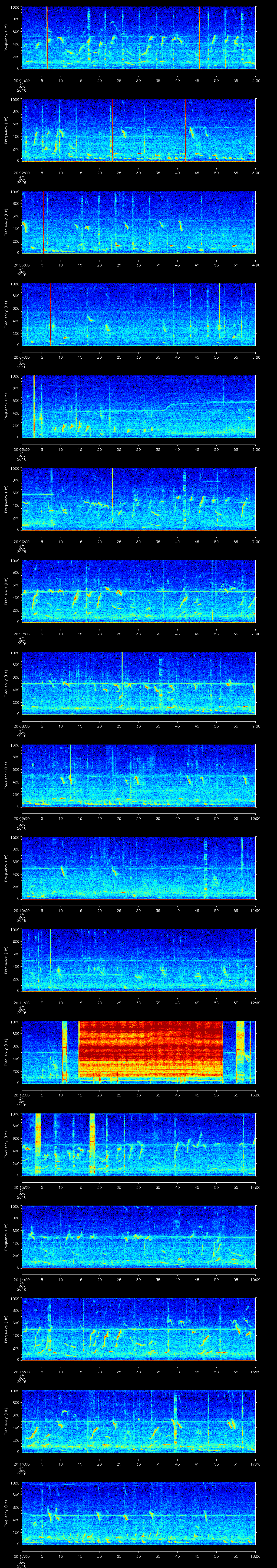Image resolution: width=277 pixels, height=1568 pixels.
Task: Pick the spectrogram panel starting at 20:11:00
Action: click(x=139, y=960)
